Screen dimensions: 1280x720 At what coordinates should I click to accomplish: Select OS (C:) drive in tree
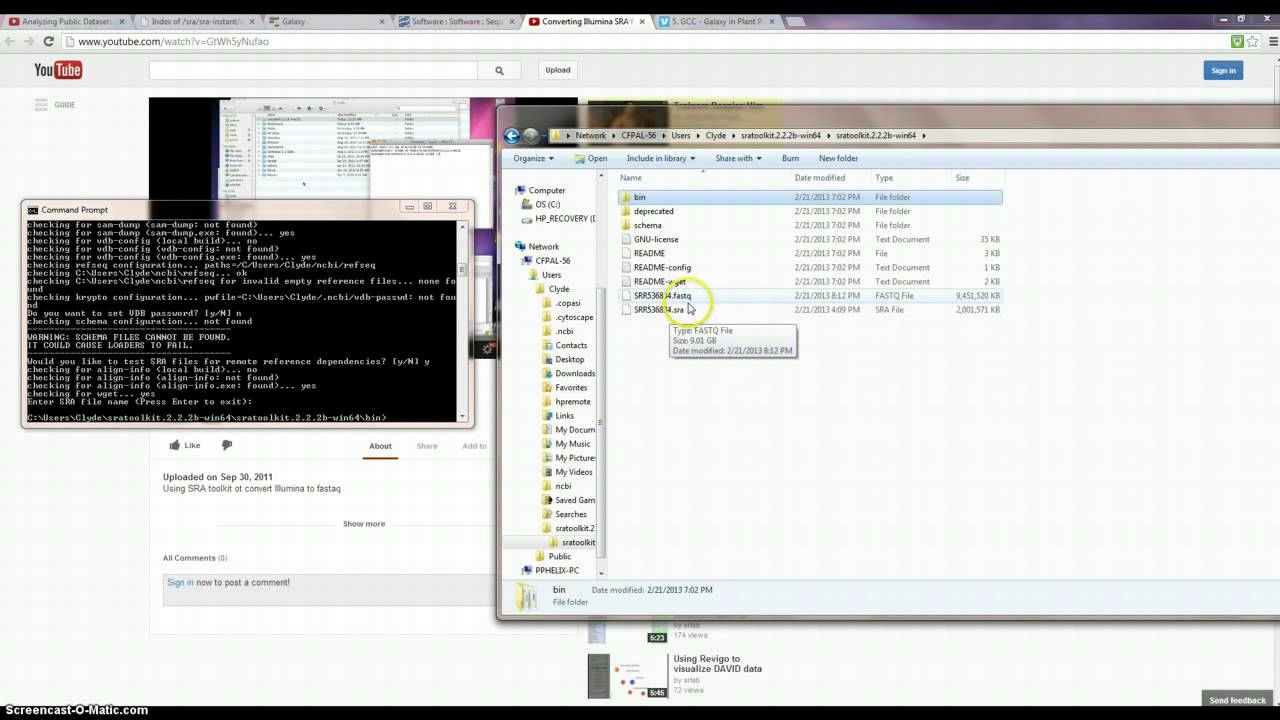(x=548, y=204)
